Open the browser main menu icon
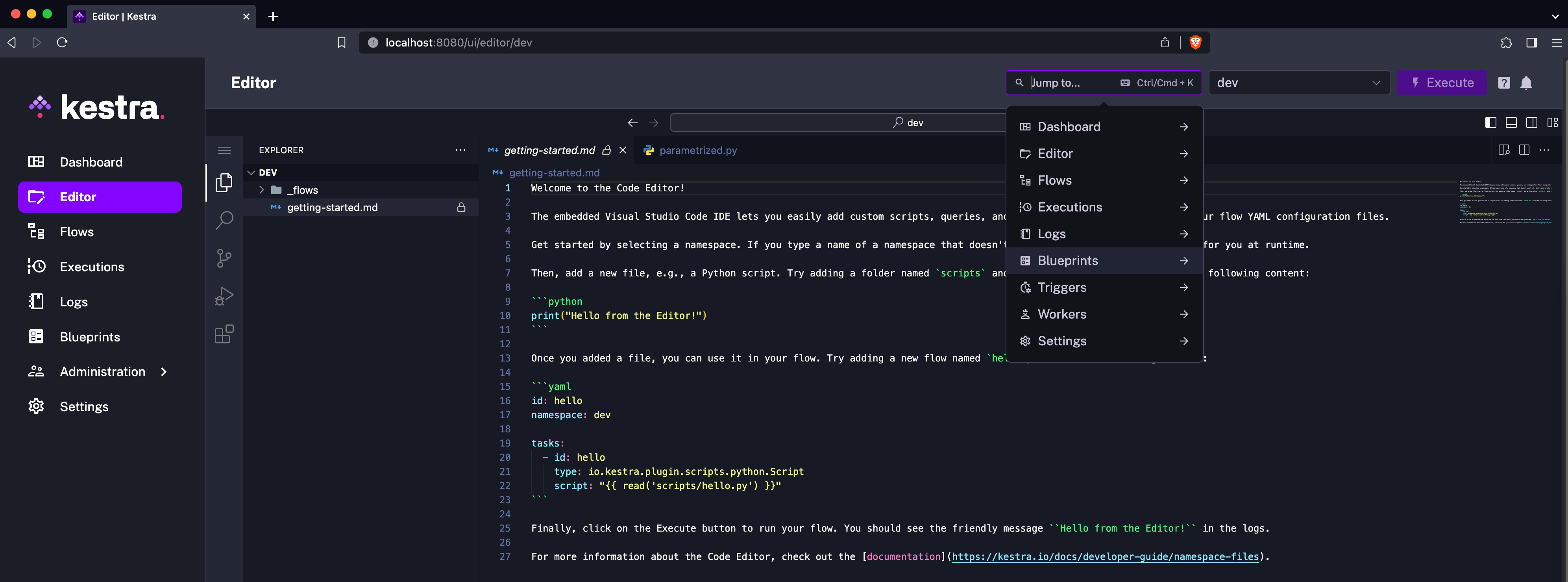Viewport: 1568px width, 582px height. (x=1557, y=43)
